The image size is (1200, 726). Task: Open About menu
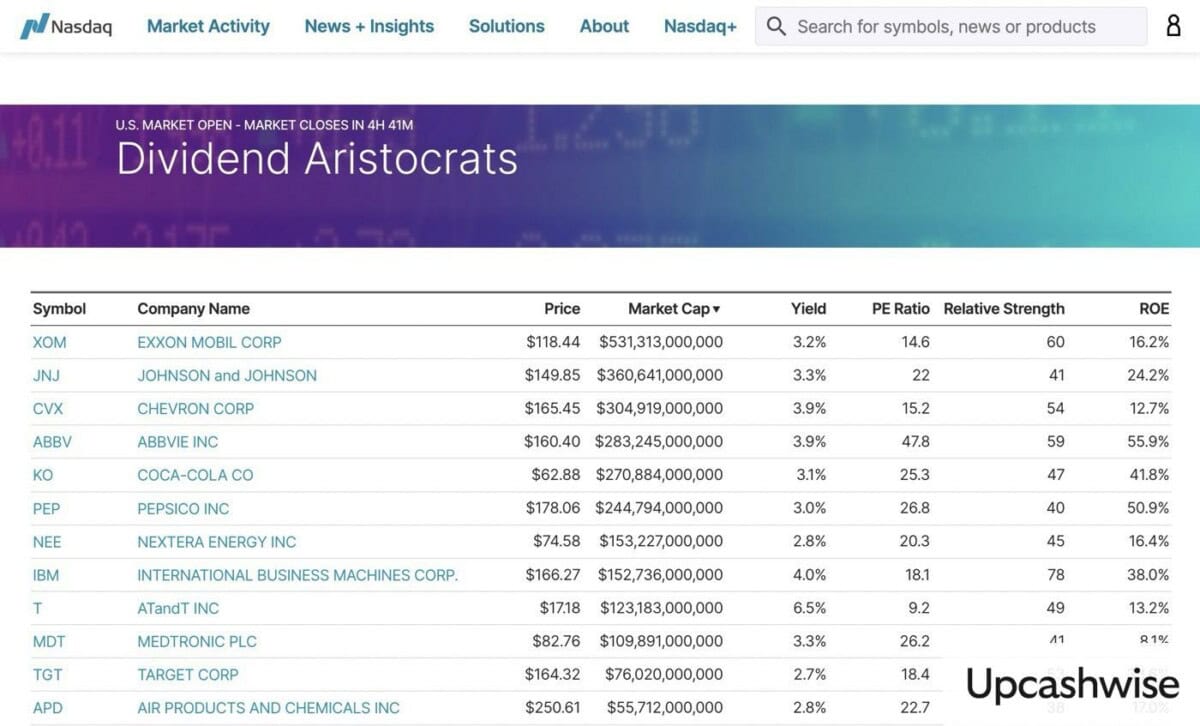605,27
